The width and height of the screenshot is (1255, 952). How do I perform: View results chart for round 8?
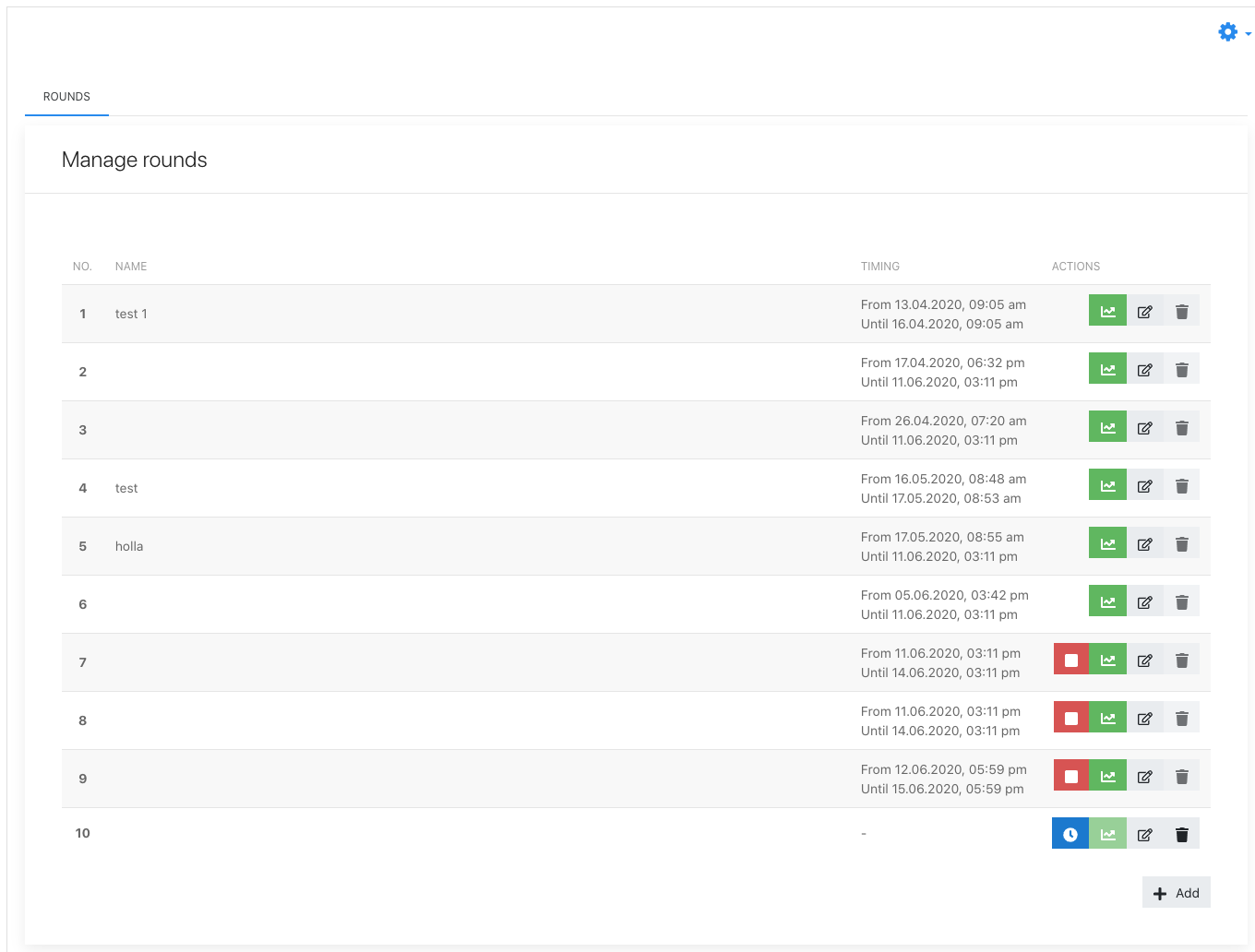point(1107,718)
